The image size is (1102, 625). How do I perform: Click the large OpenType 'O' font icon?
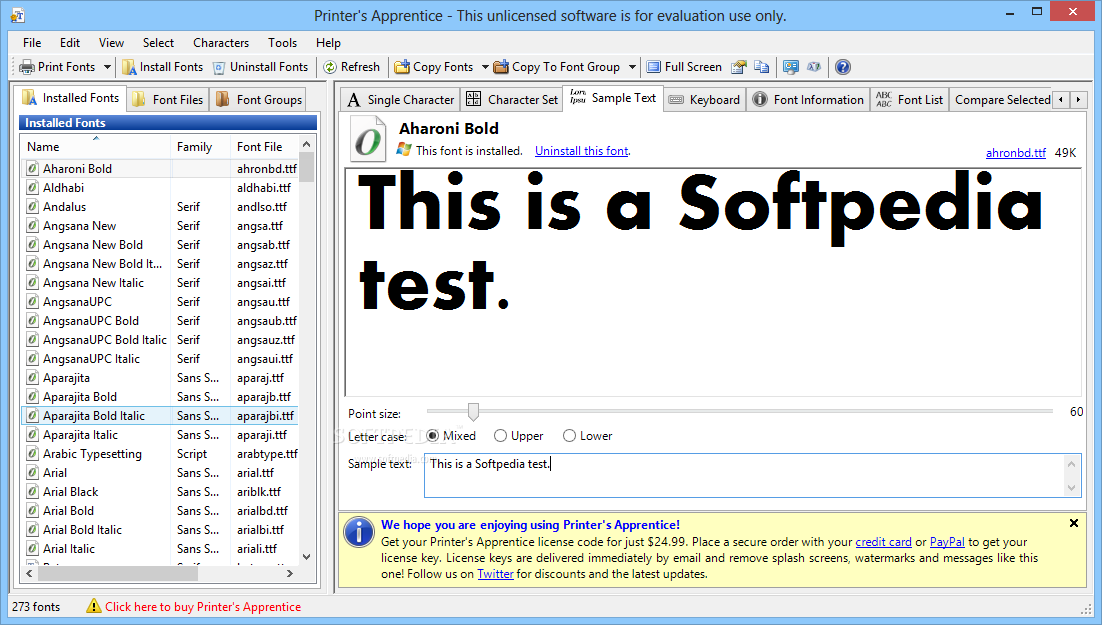368,140
